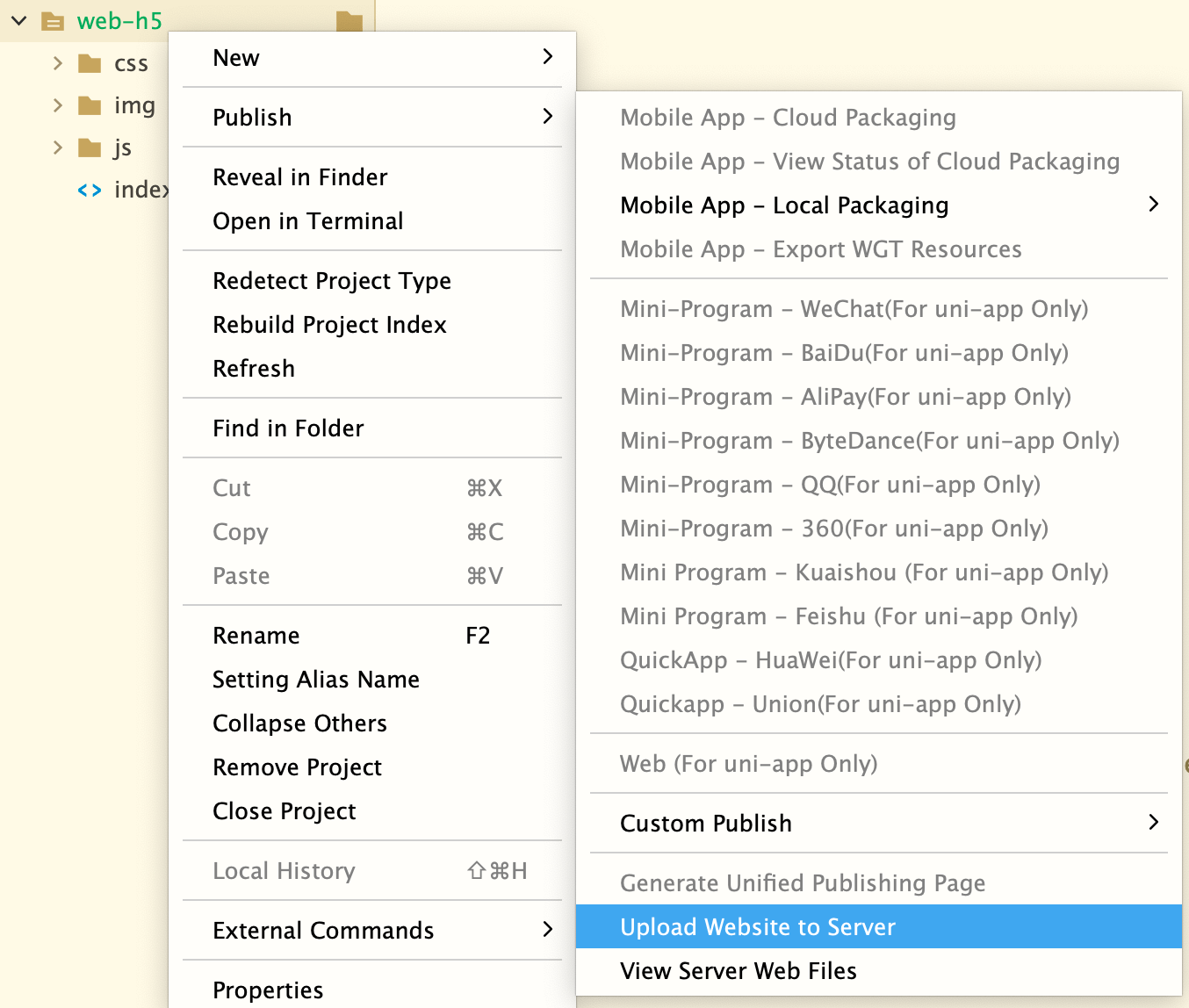Open the Publish submenu
Image resolution: width=1189 pixels, height=1008 pixels.
pos(372,118)
